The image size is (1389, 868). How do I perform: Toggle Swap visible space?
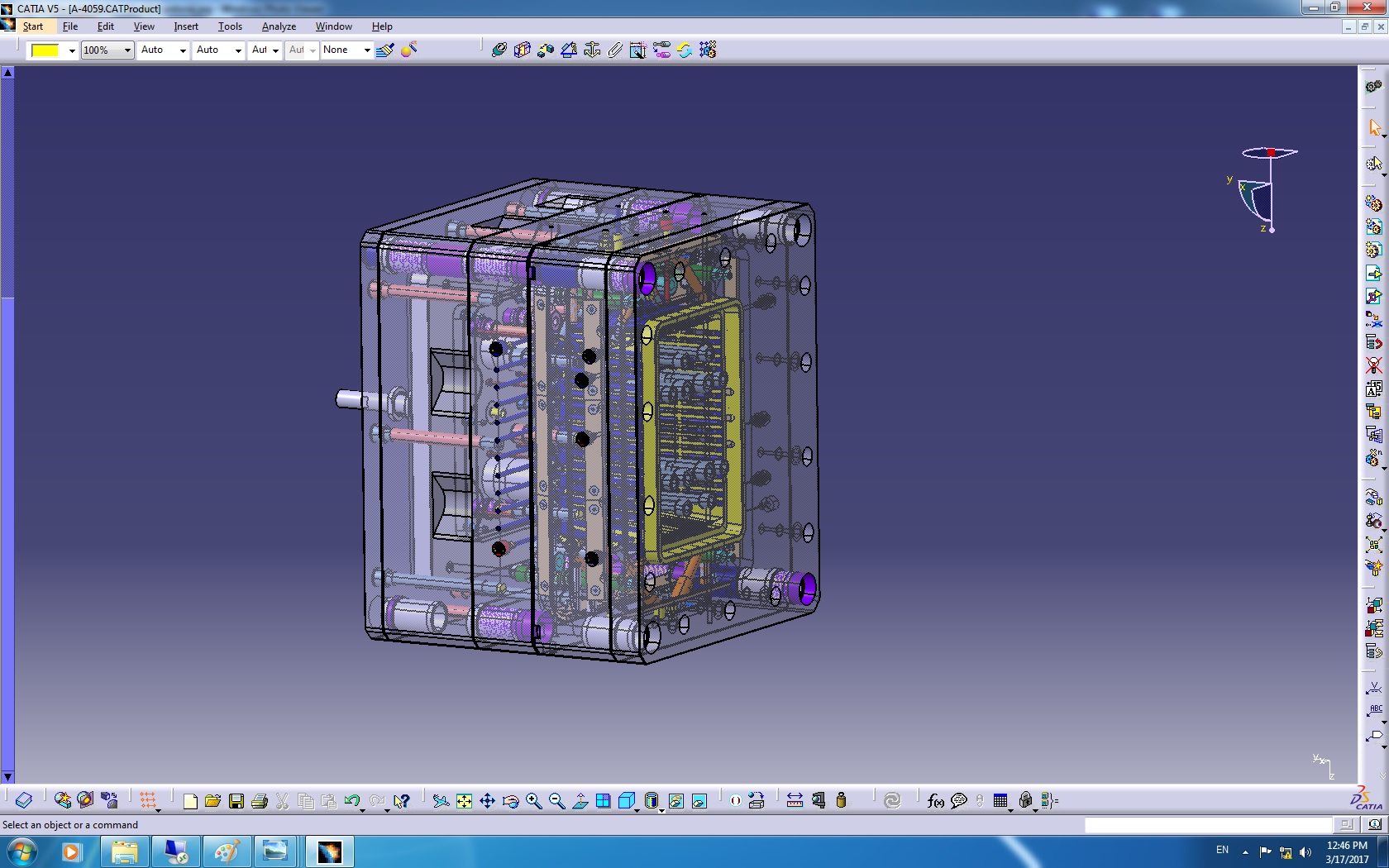[x=699, y=801]
